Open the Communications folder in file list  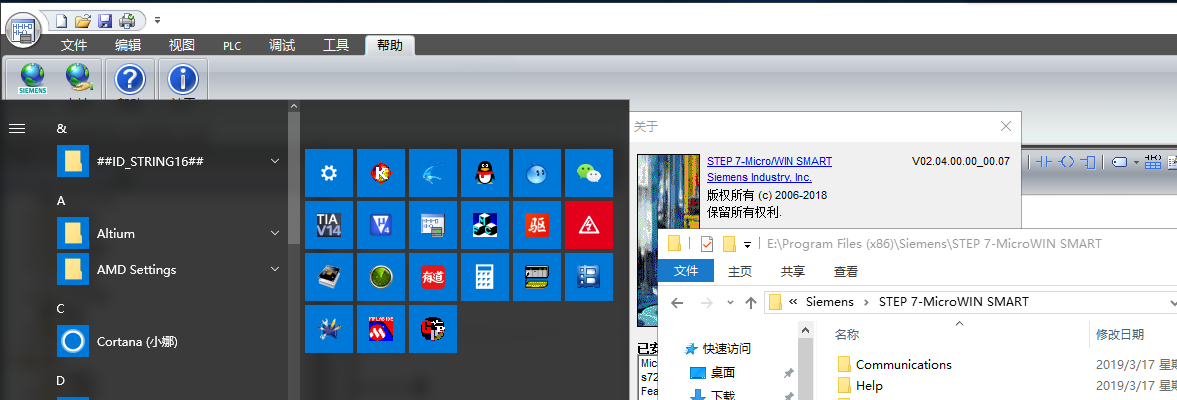tap(903, 364)
